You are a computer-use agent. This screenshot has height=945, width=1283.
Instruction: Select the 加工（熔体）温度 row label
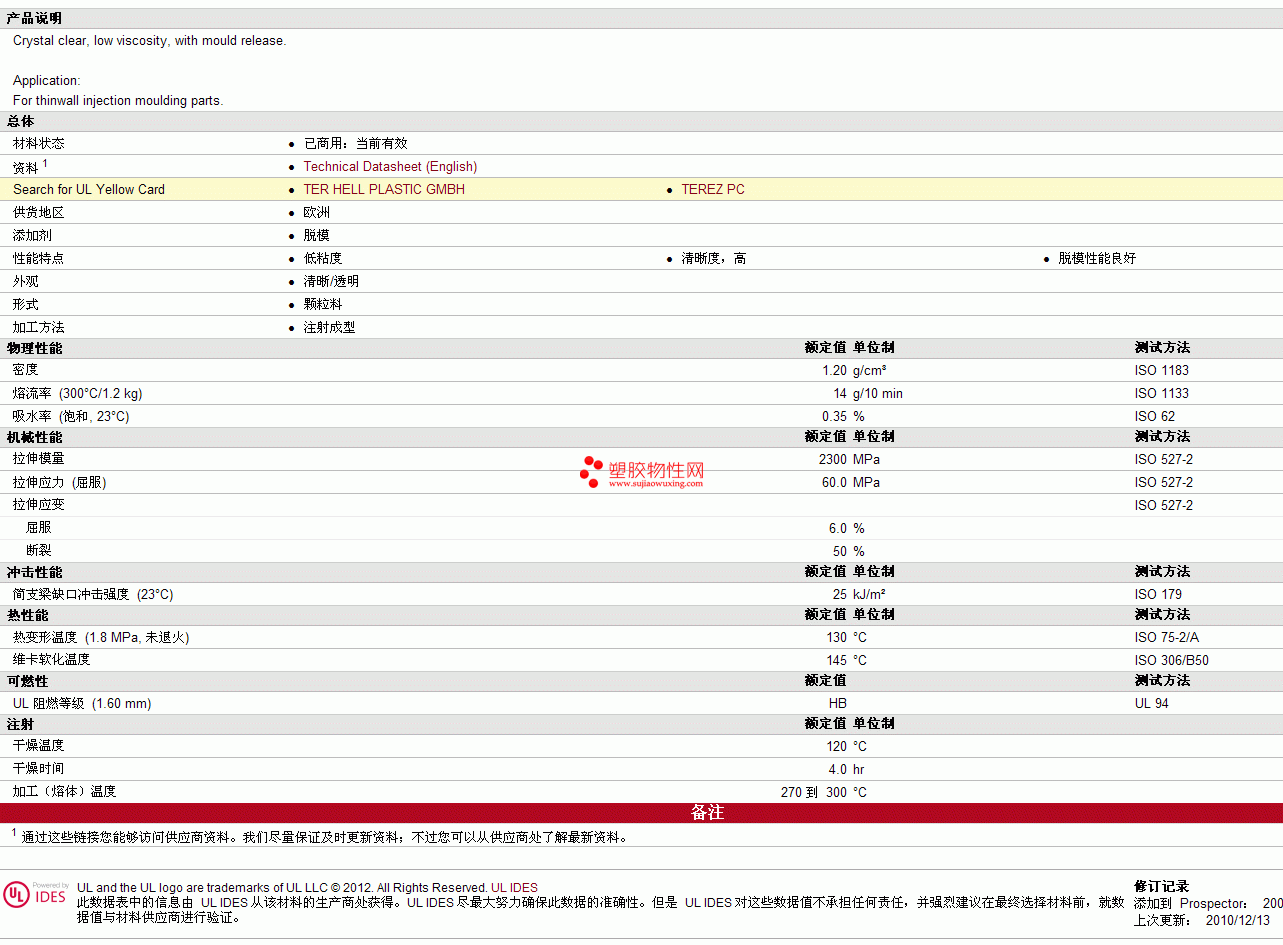coord(64,793)
